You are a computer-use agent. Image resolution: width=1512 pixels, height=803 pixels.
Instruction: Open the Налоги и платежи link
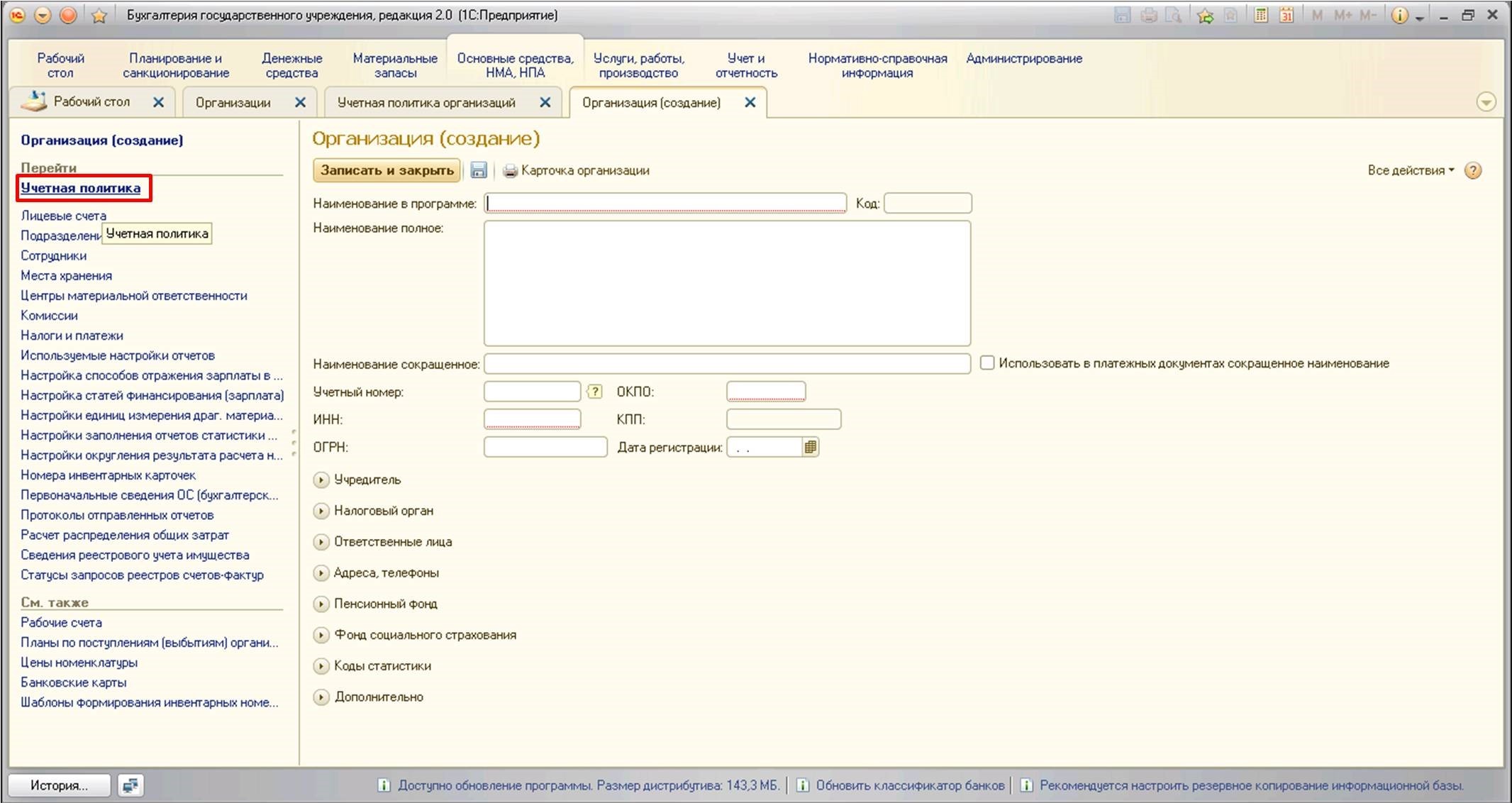[x=72, y=336]
